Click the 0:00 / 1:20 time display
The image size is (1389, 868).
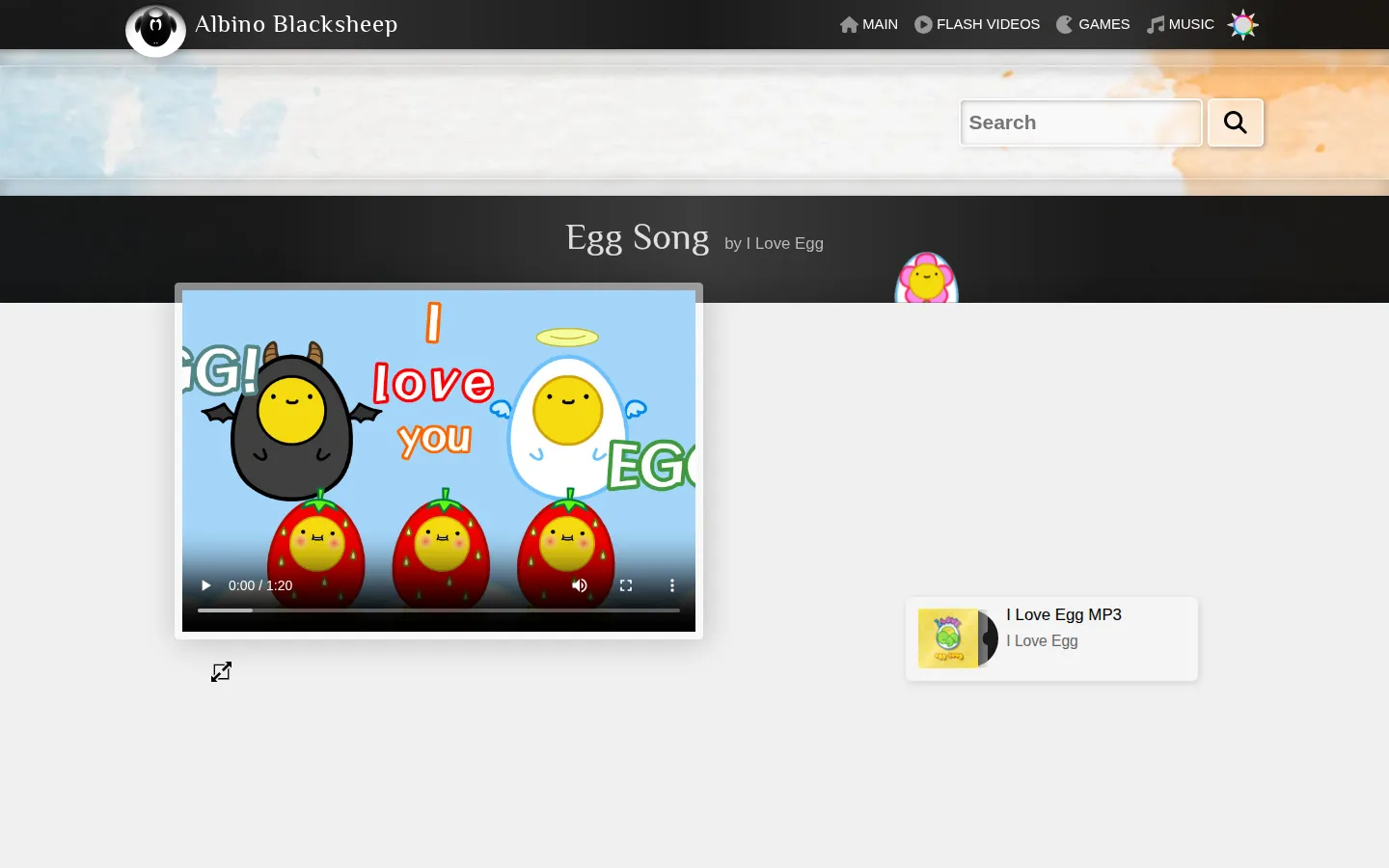point(260,585)
